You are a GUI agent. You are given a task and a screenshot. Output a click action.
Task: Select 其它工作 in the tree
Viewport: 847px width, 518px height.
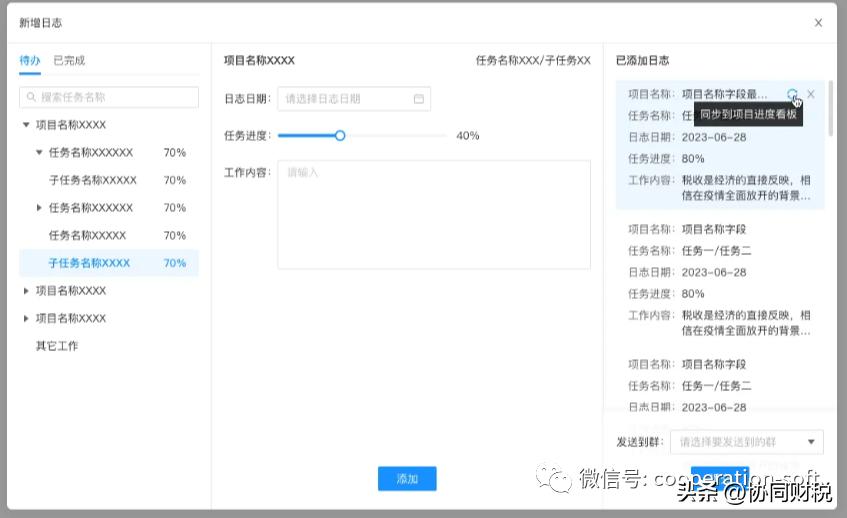pyautogui.click(x=57, y=346)
